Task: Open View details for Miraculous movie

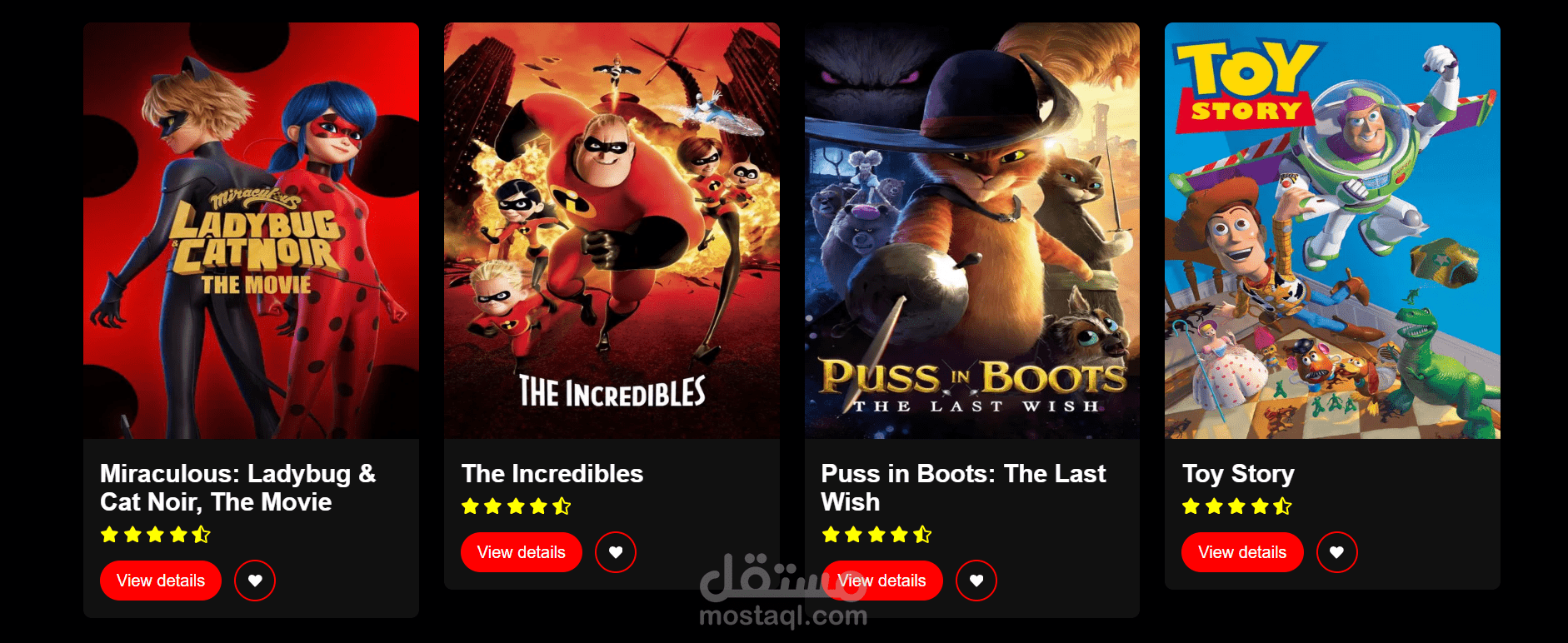Action: 161,581
